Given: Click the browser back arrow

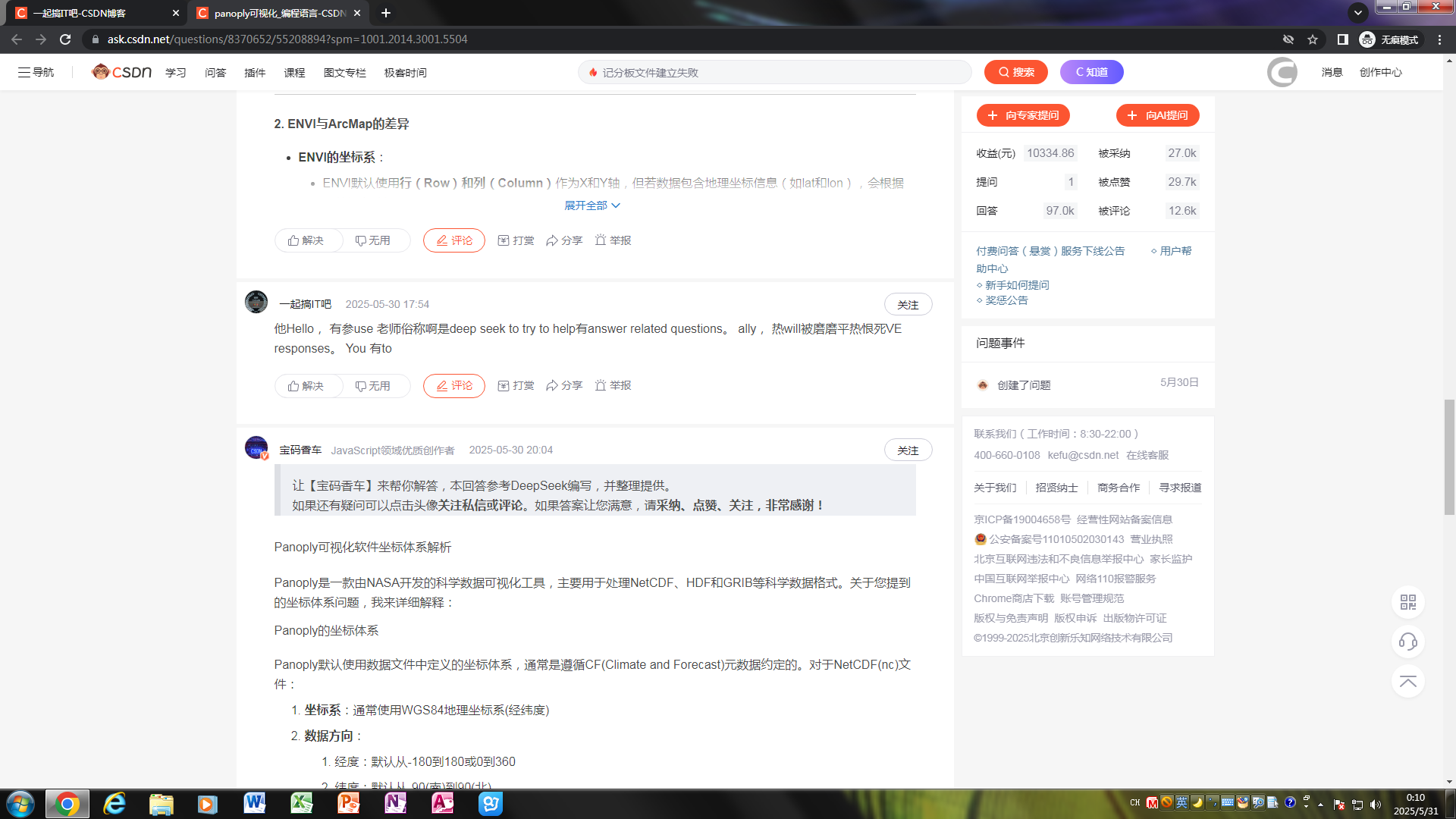Looking at the screenshot, I should click(x=17, y=39).
